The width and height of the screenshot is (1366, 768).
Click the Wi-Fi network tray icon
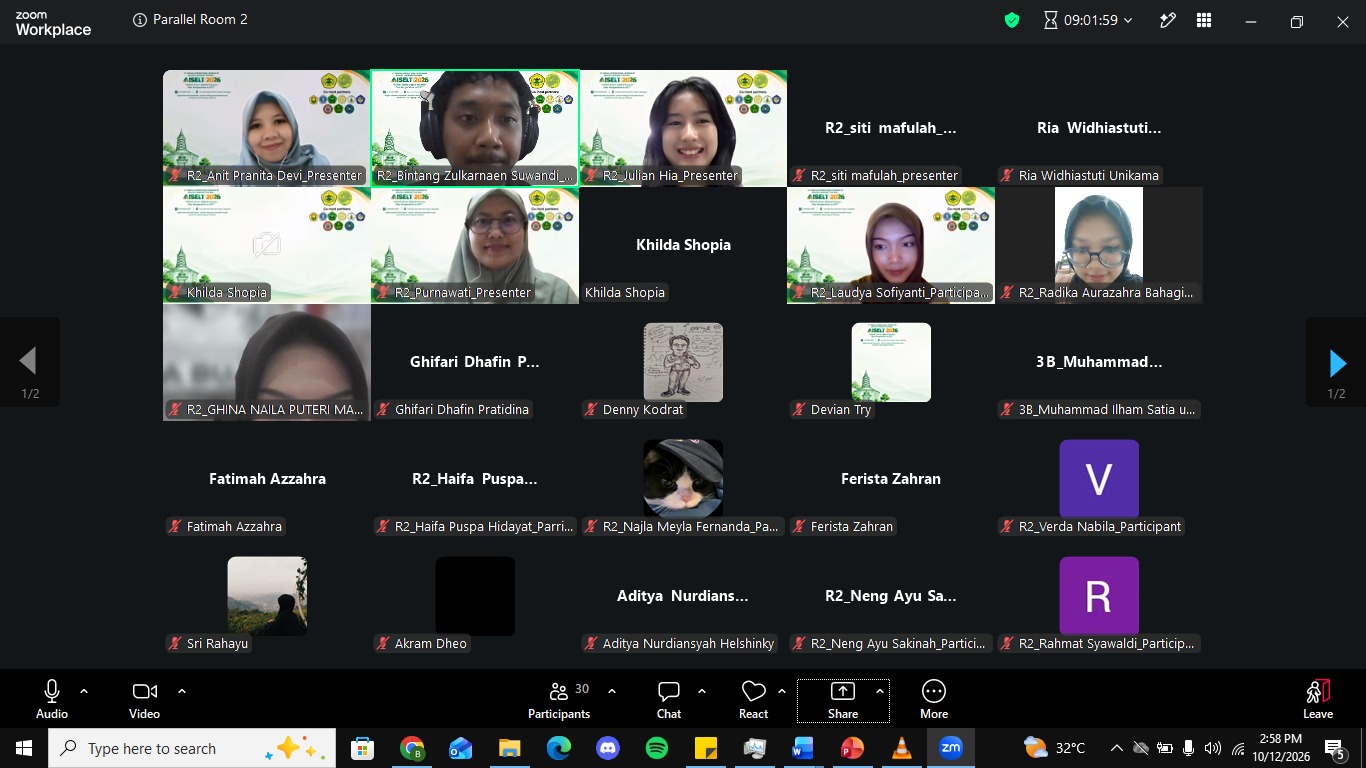[x=1238, y=748]
